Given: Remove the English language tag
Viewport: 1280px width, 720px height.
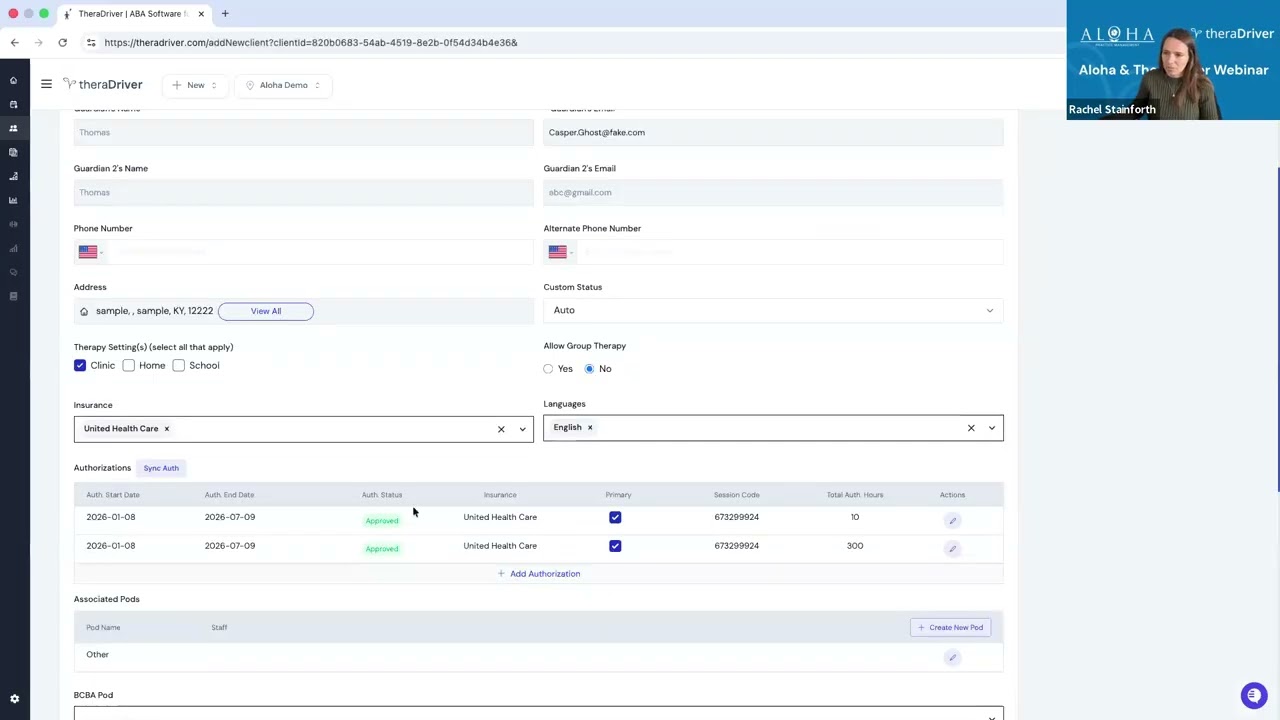Looking at the screenshot, I should click(590, 428).
